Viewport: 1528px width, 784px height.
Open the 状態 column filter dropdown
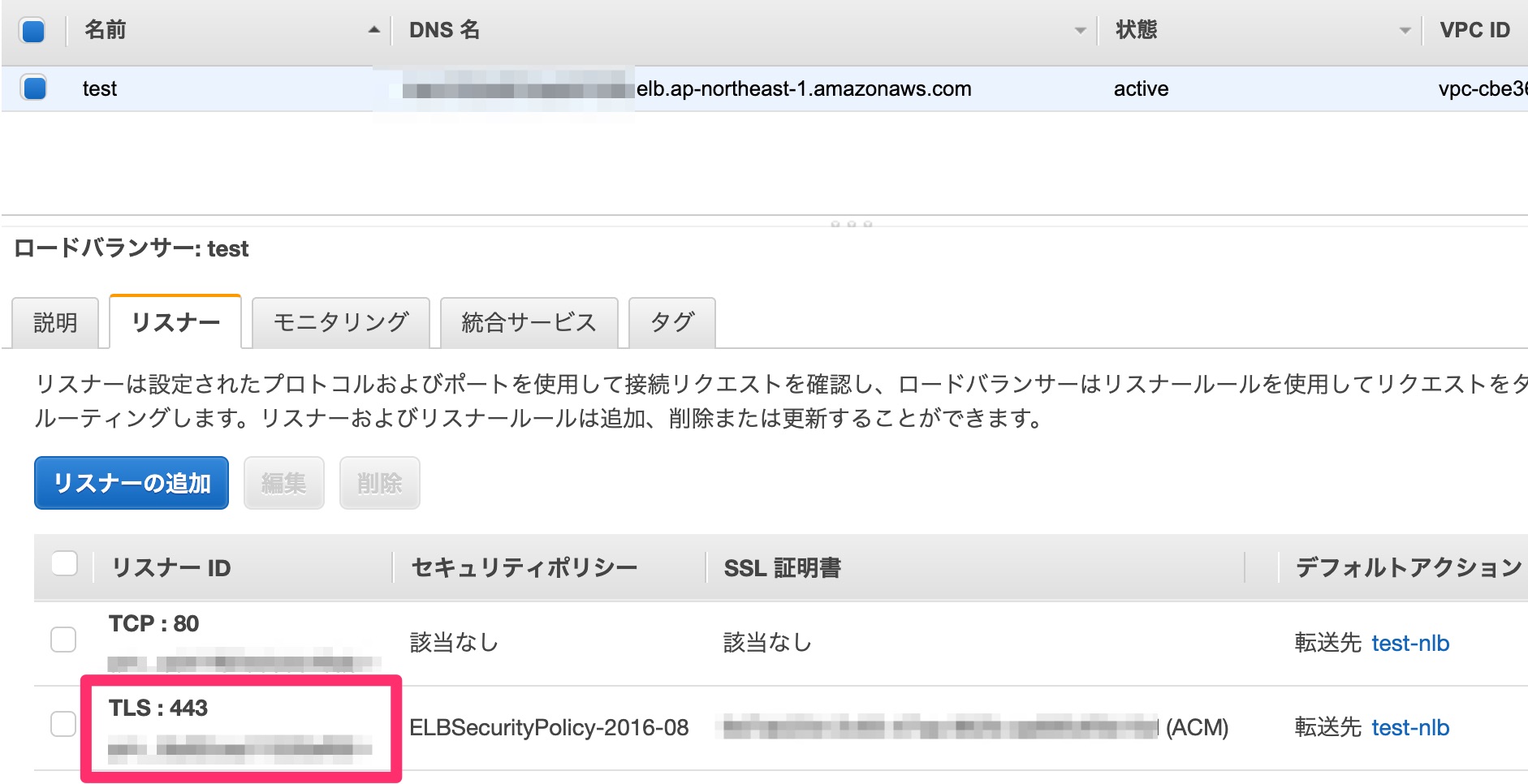pyautogui.click(x=1404, y=31)
